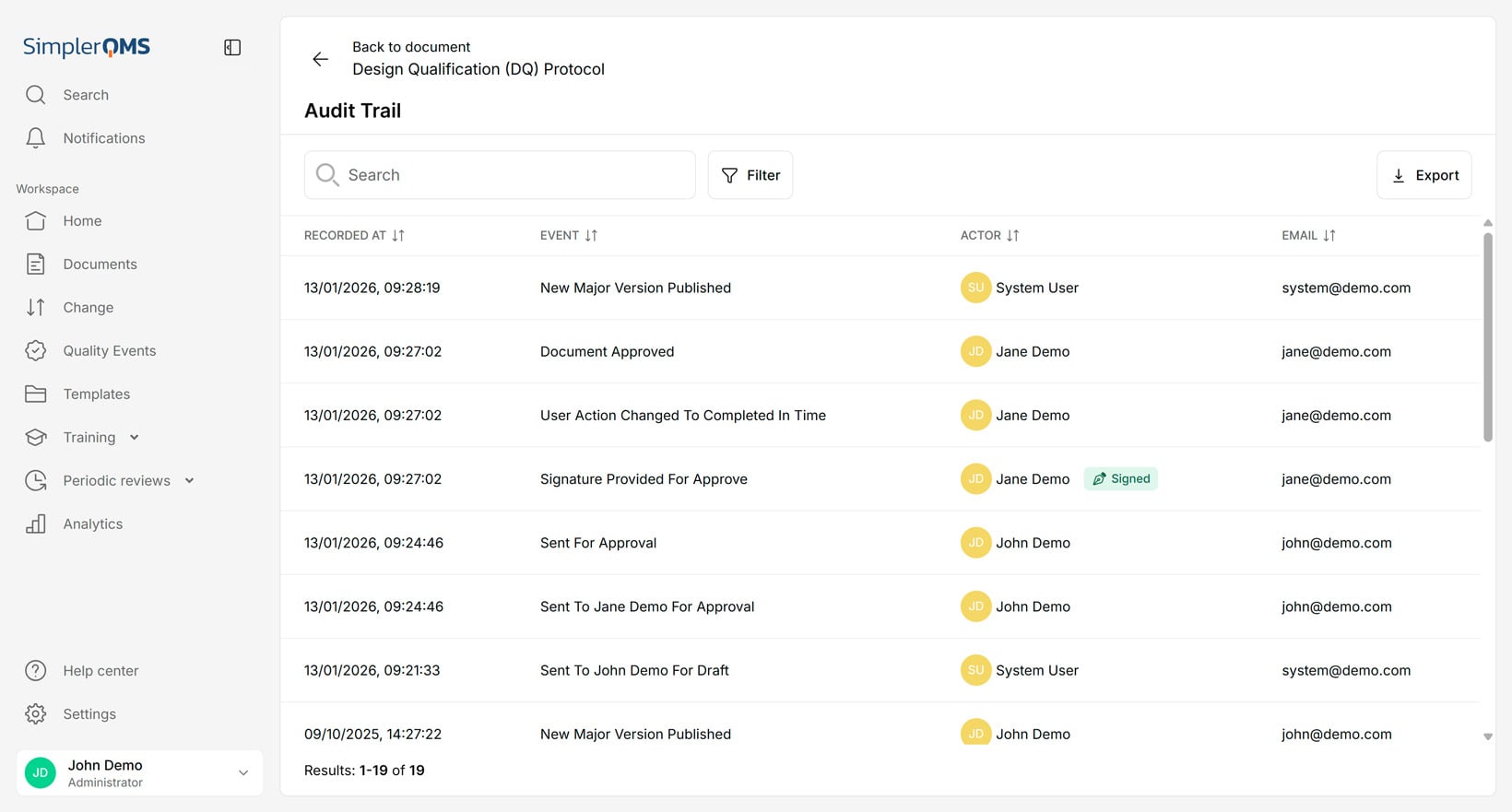Open the Filter button
The width and height of the screenshot is (1512, 812).
pos(750,175)
